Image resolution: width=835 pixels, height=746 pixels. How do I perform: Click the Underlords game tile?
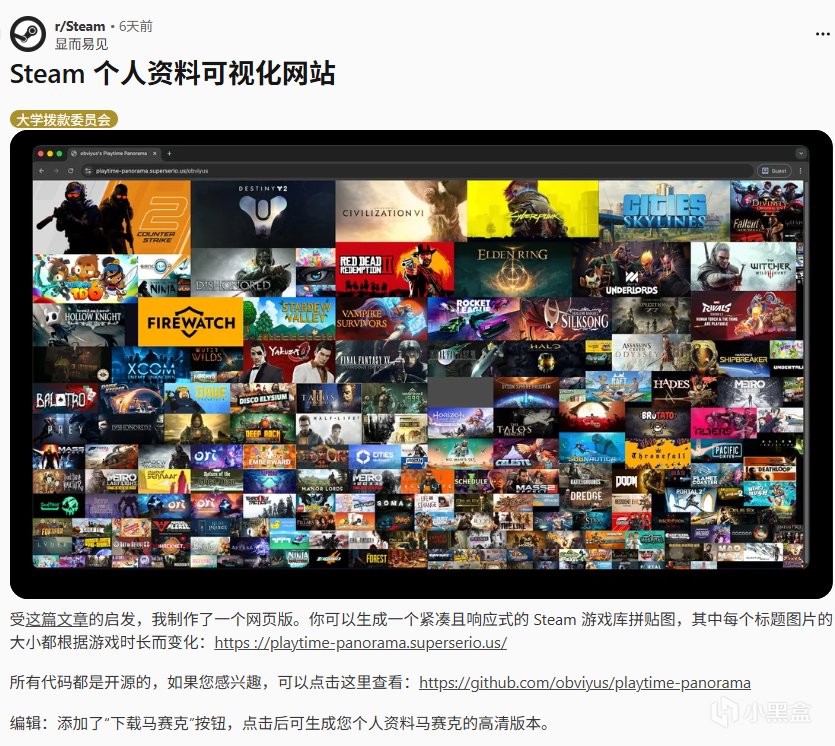[632, 269]
